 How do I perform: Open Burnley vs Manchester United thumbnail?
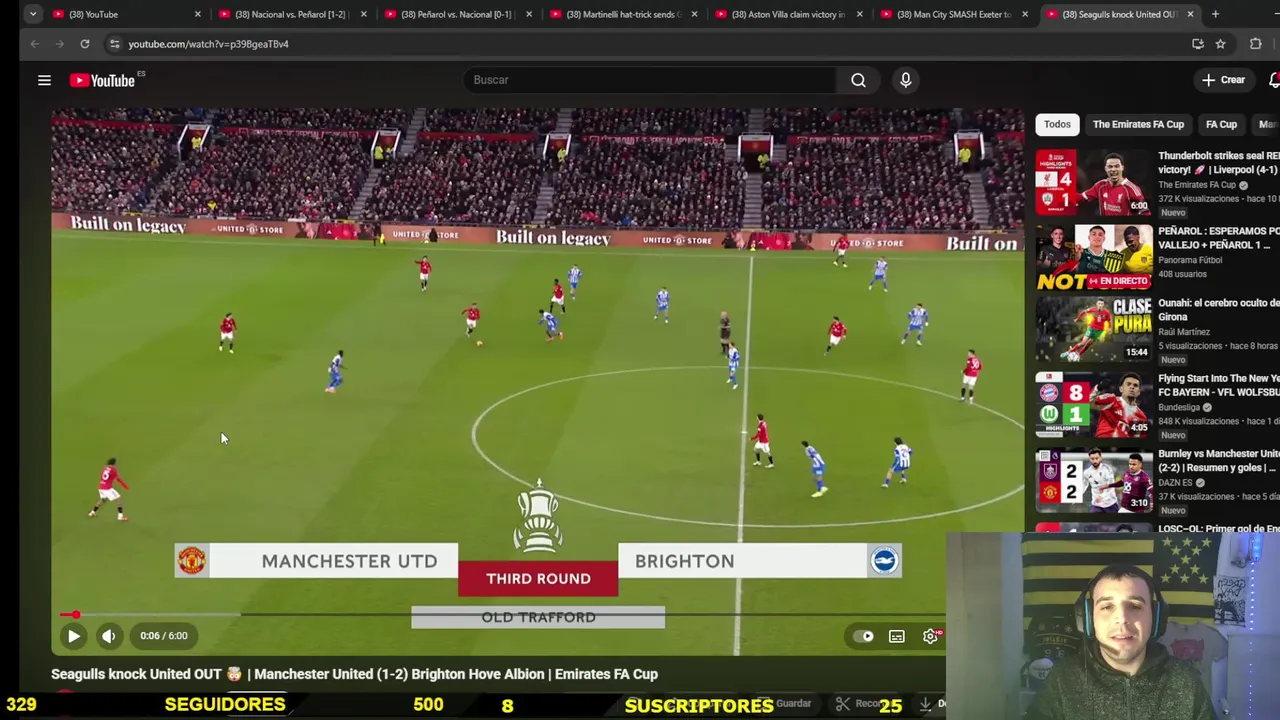1094,481
